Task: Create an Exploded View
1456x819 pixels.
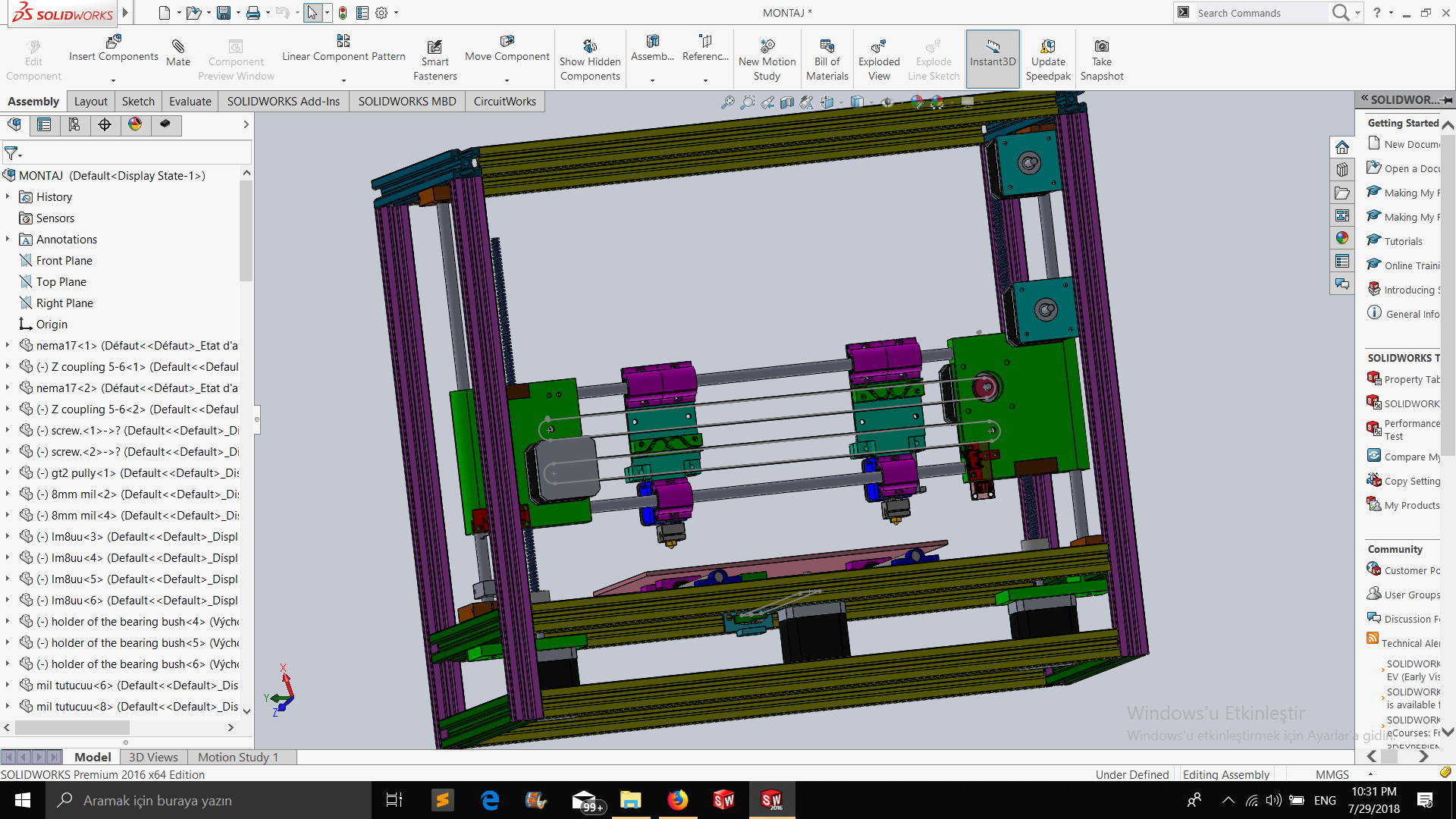Action: coord(879,61)
